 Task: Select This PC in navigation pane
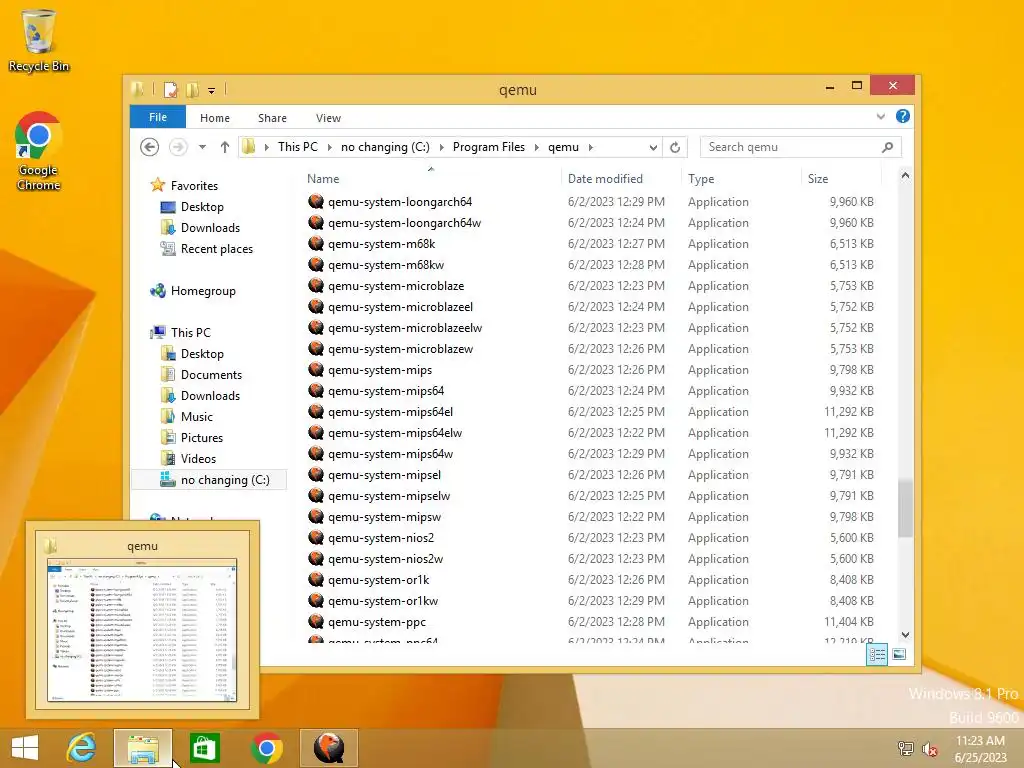(x=190, y=332)
